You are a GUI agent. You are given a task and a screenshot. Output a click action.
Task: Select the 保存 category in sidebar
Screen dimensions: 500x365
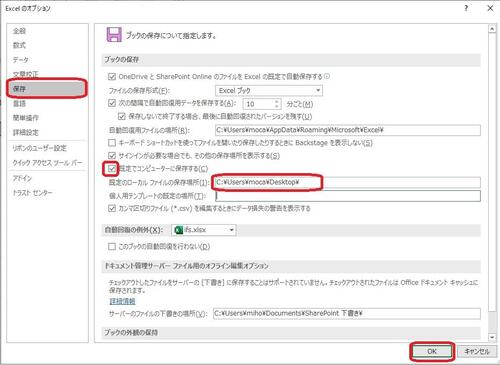point(47,89)
